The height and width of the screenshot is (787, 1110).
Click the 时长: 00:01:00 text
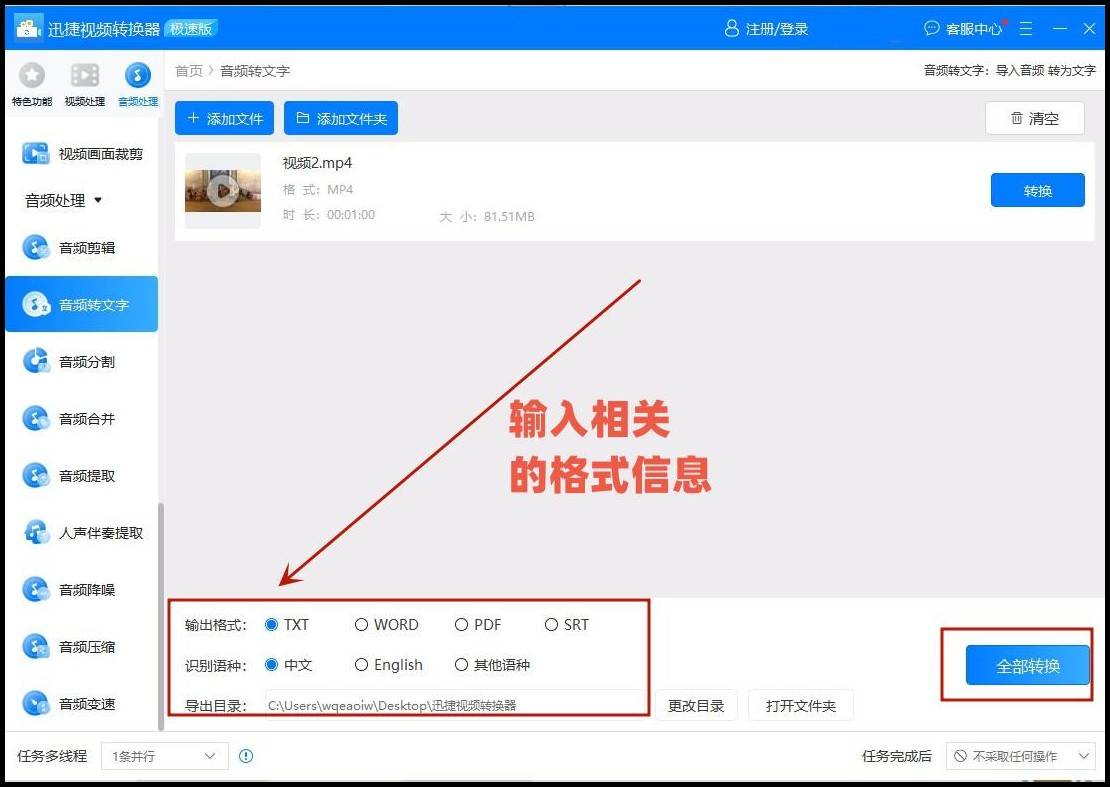(328, 214)
